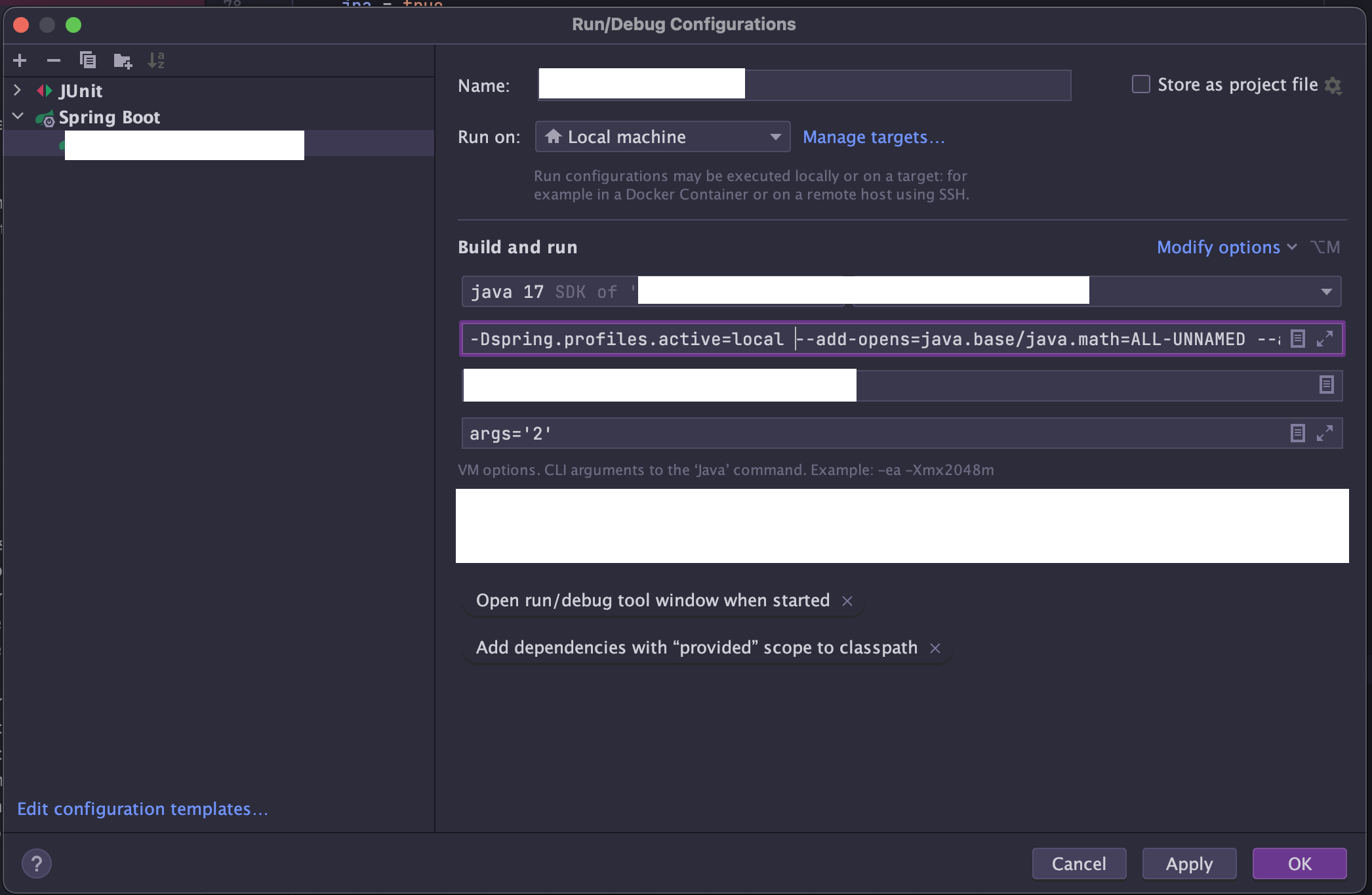Enable Store as project file checkbox
Screen dimensions: 1372x895
click(x=1141, y=84)
